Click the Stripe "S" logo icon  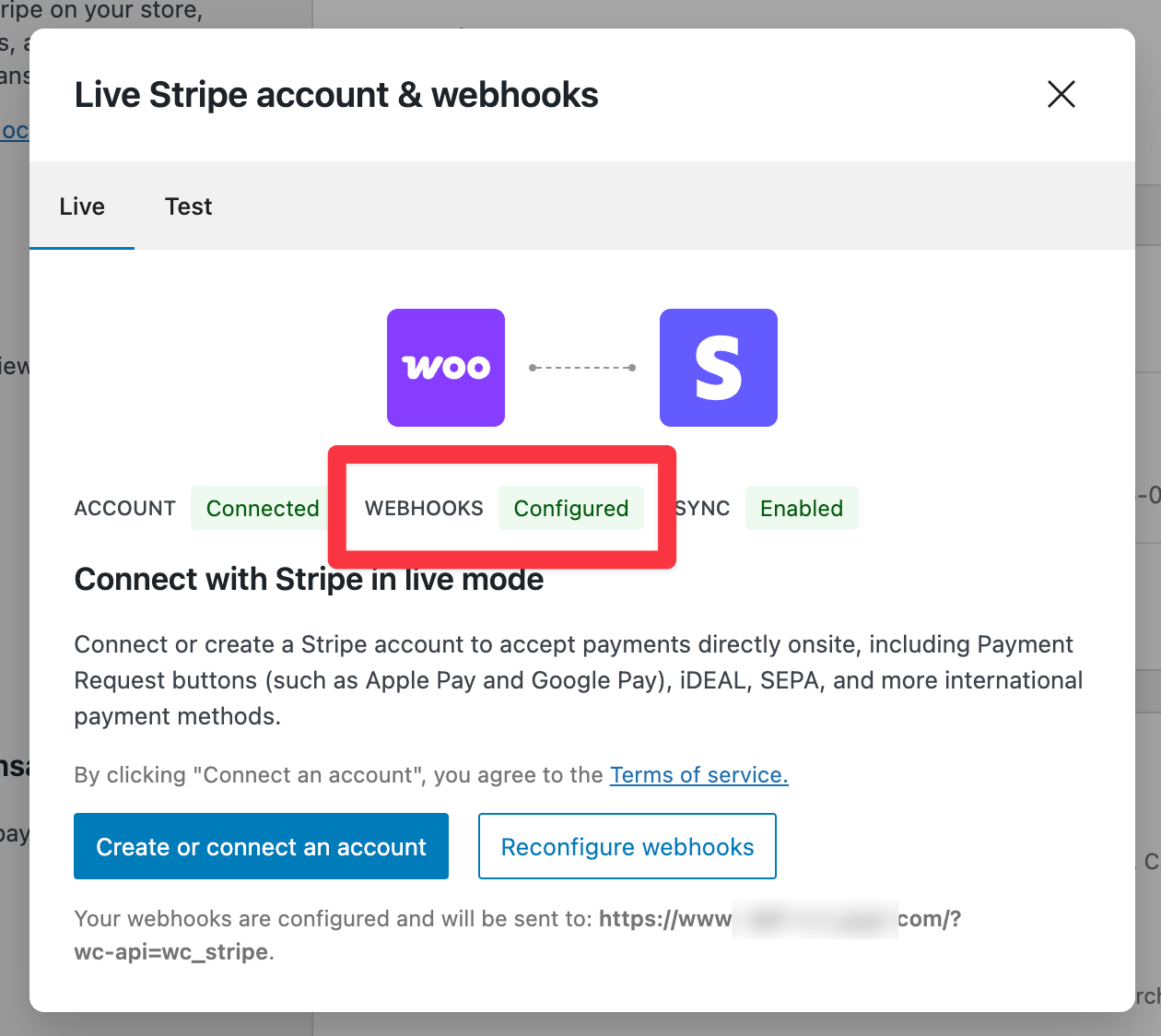click(x=718, y=367)
